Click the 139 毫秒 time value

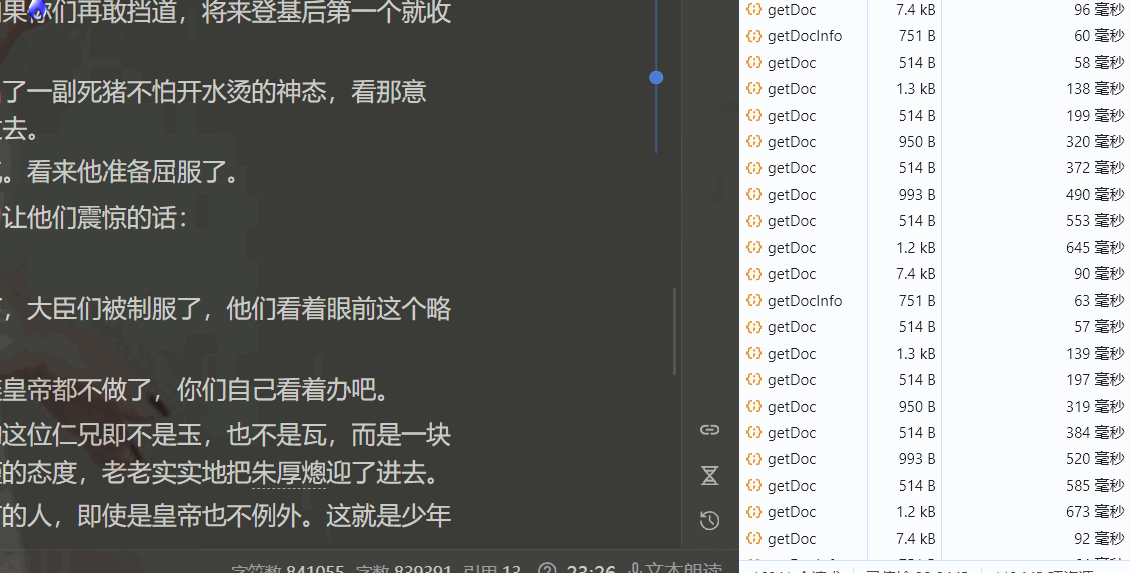coord(1095,353)
